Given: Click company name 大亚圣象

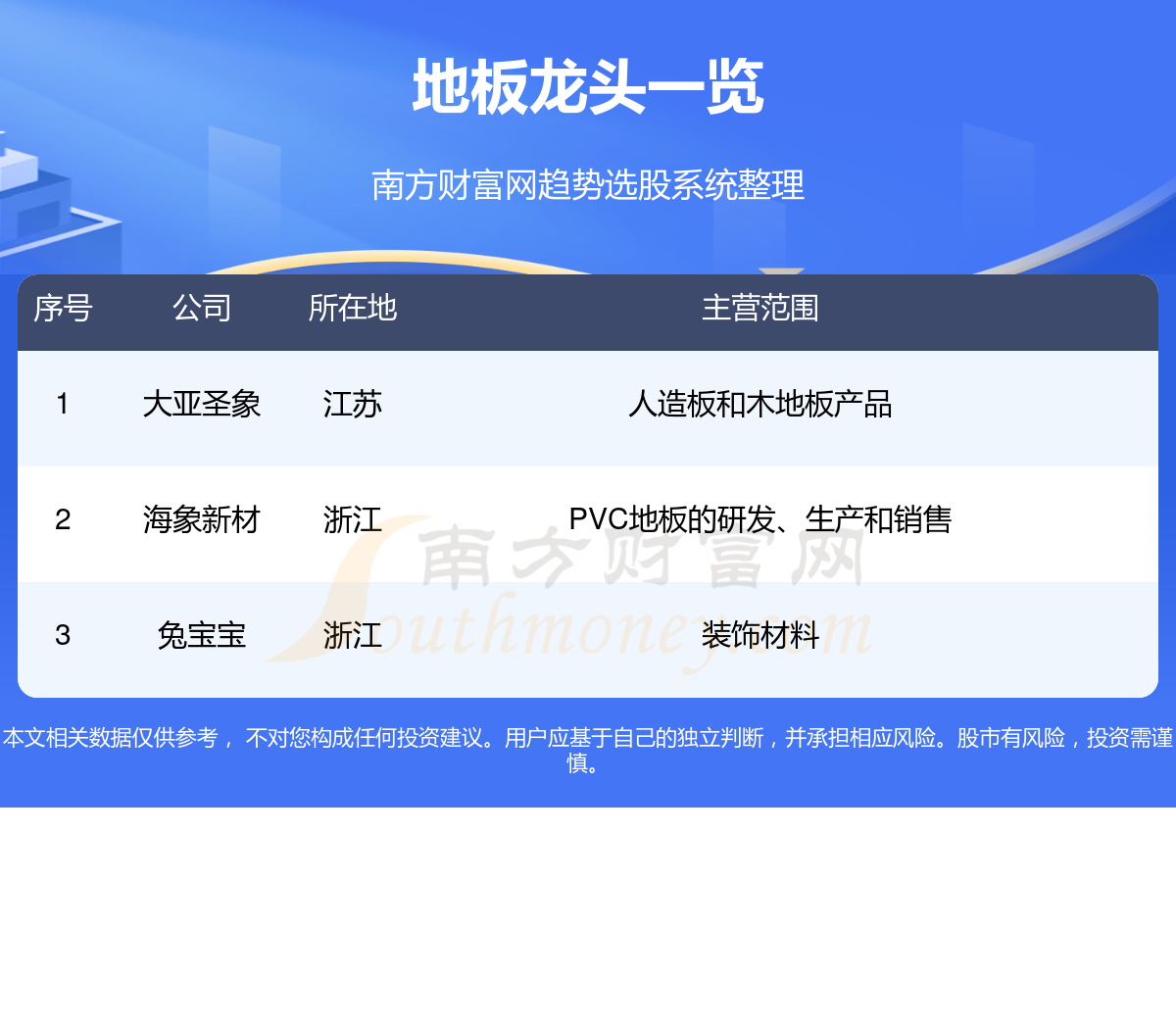Looking at the screenshot, I should 202,404.
